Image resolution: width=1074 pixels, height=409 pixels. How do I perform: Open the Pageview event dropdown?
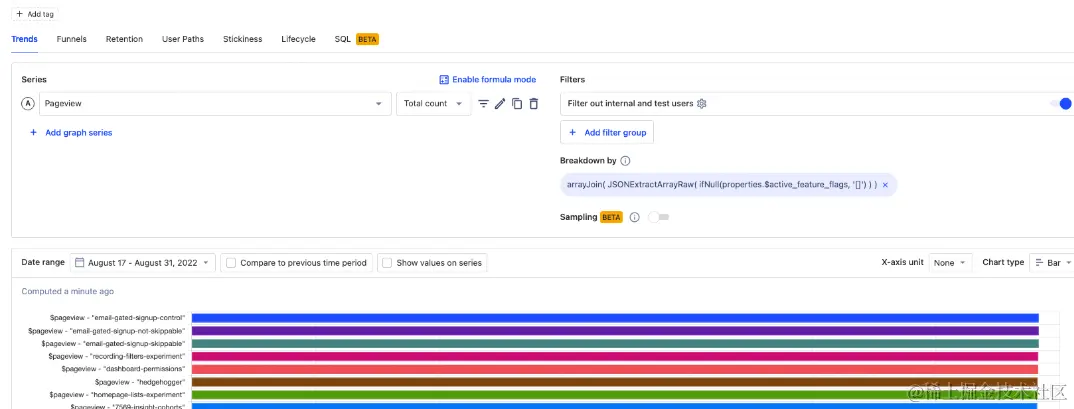coord(215,103)
